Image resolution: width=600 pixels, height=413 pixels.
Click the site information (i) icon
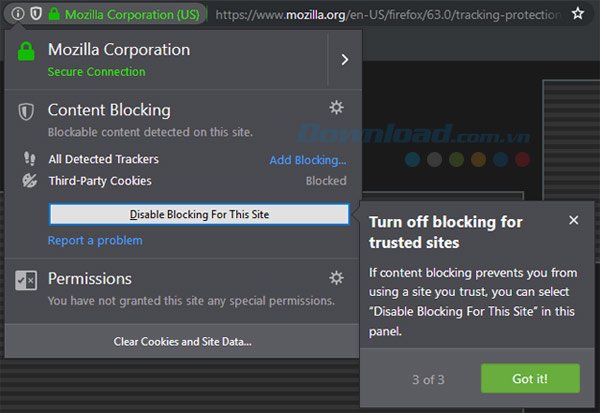pyautogui.click(x=18, y=14)
